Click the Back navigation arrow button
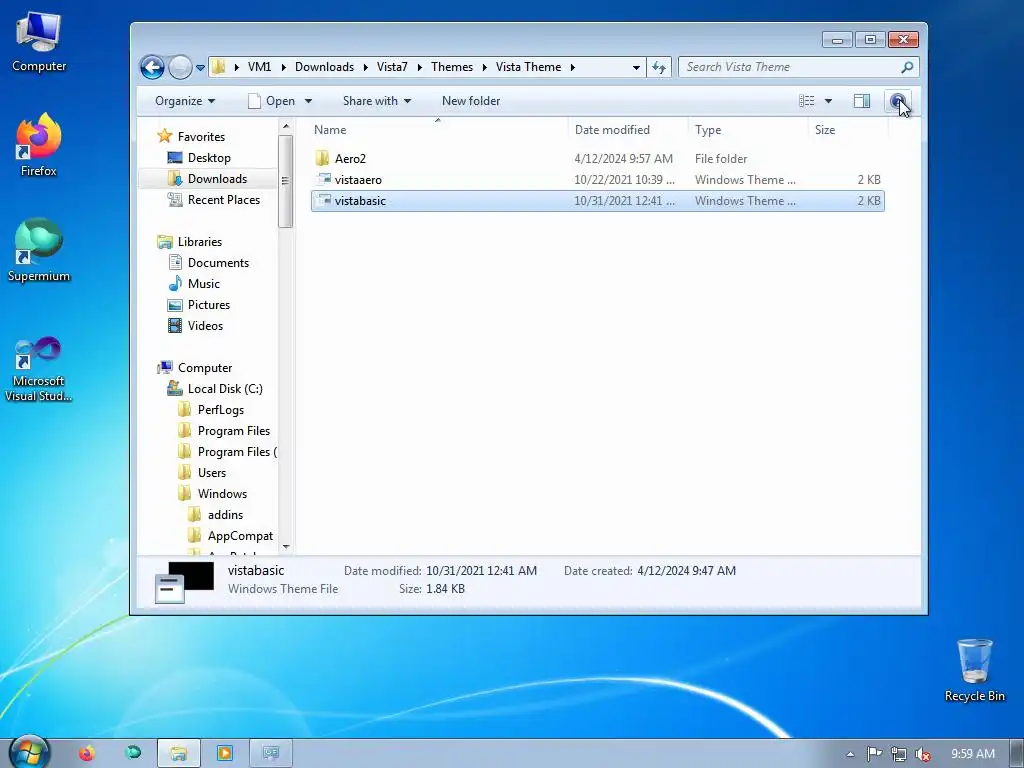Screen dimensions: 1024x768 click(x=152, y=67)
